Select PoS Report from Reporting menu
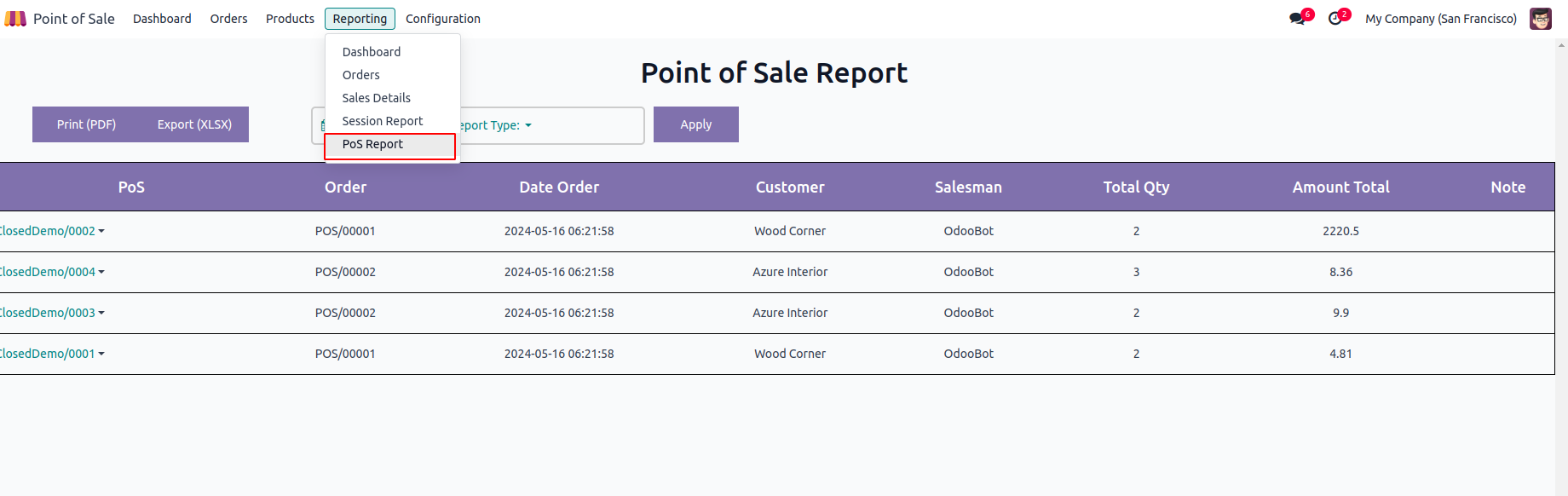The image size is (1568, 496). click(372, 145)
